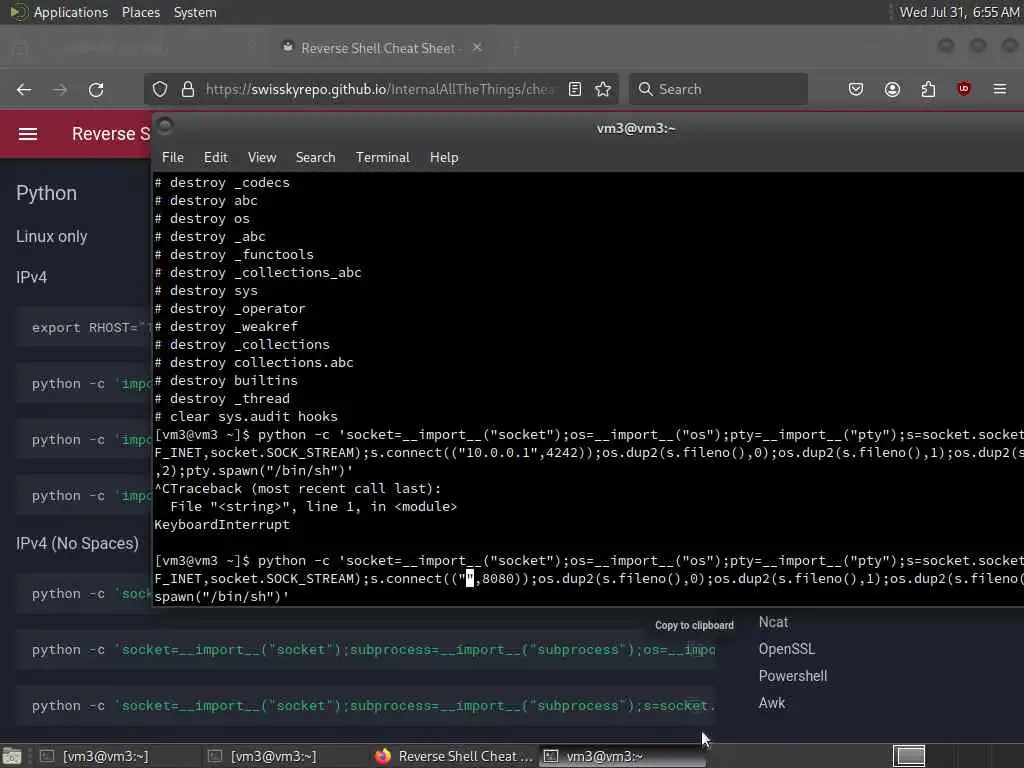Open the extensions puzzle icon

pyautogui.click(x=928, y=89)
